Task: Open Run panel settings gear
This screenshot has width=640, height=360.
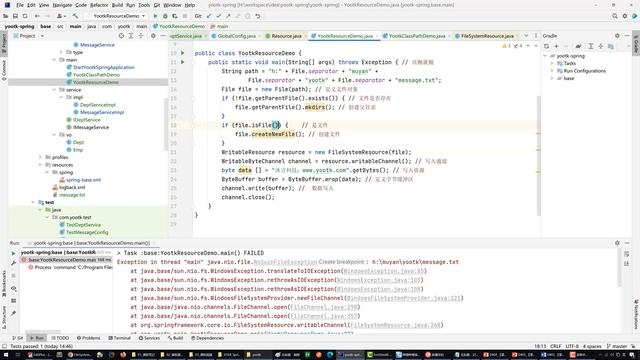Action: pos(617,243)
